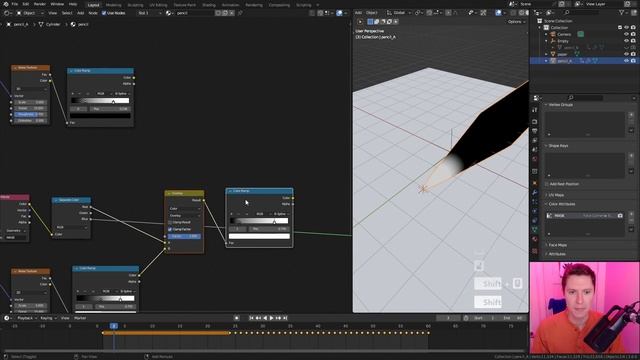The image size is (640, 360).
Task: Toggle visibility eye for Camera
Action: 627,34
